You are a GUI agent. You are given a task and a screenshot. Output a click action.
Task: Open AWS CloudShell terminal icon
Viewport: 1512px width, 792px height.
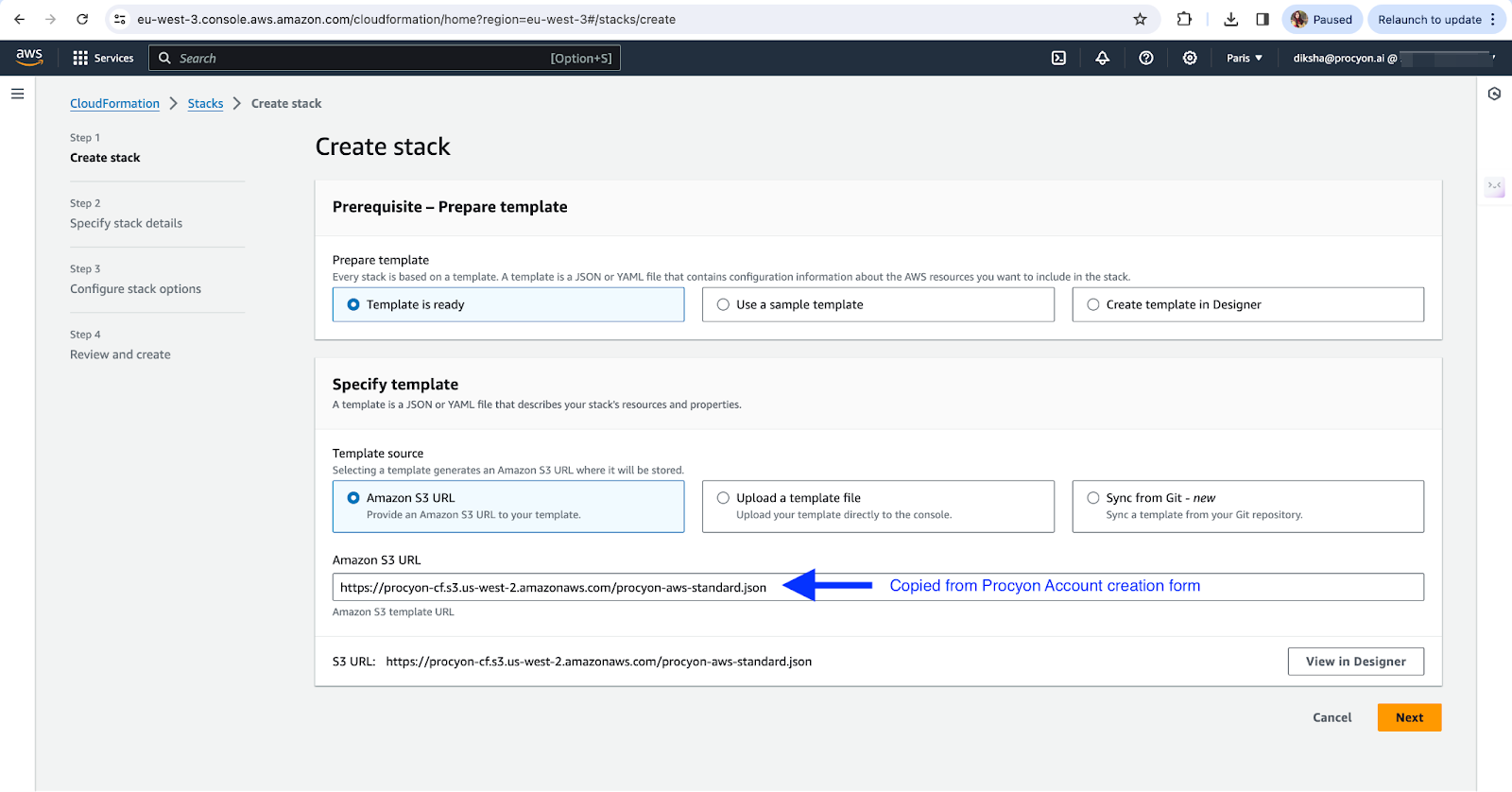1058,58
